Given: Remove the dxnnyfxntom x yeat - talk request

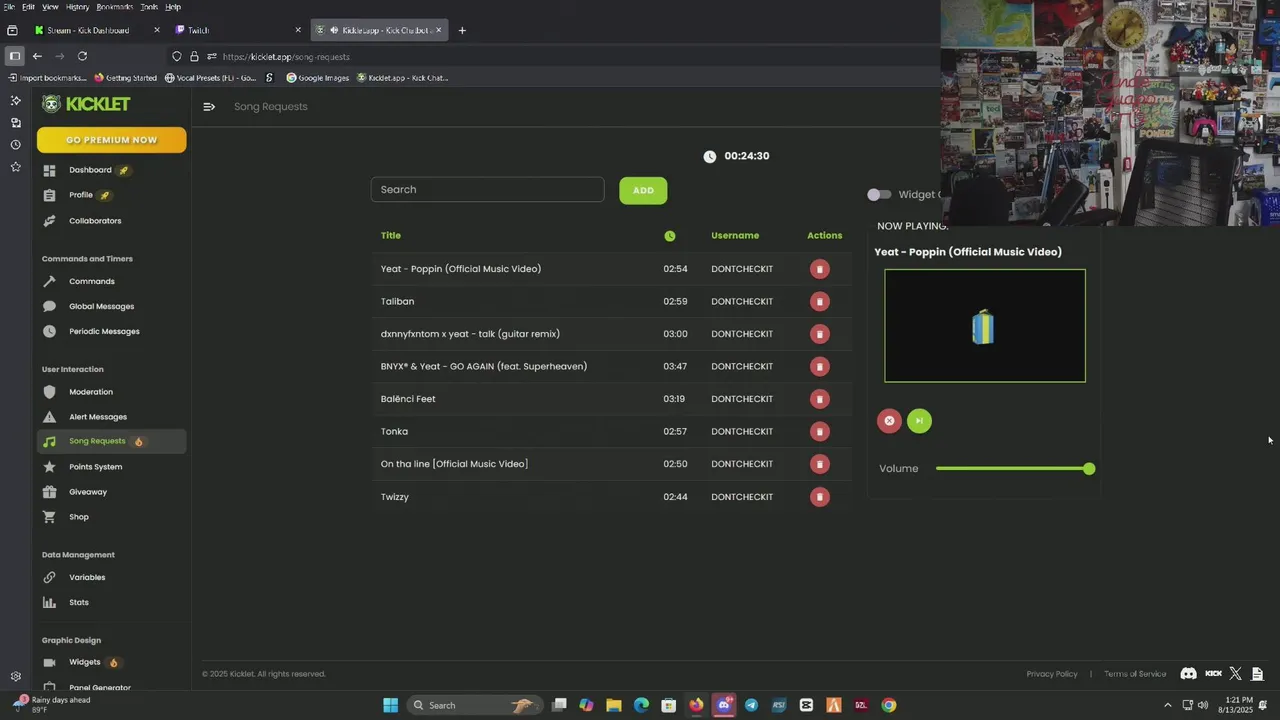Looking at the screenshot, I should [x=819, y=334].
